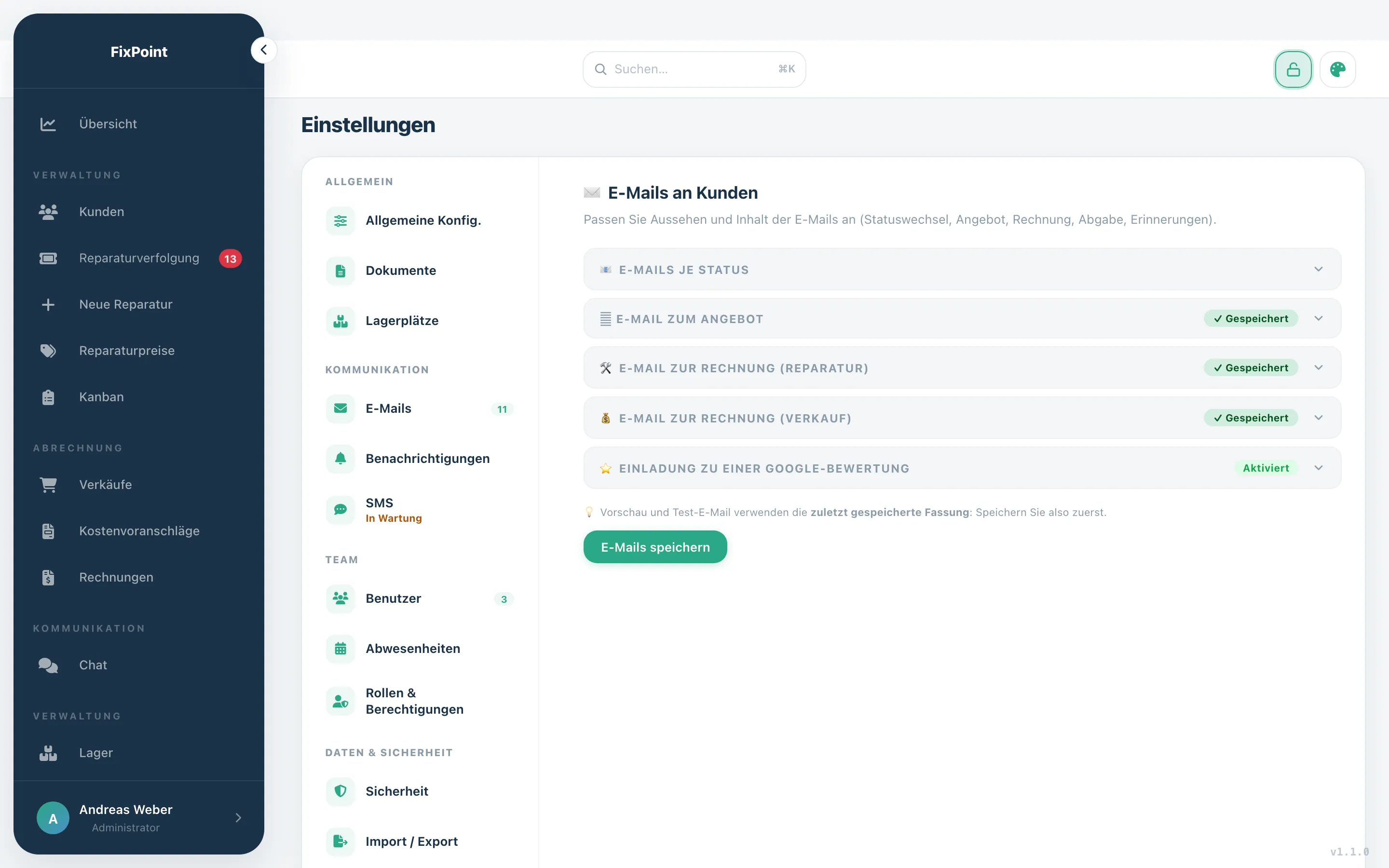
Task: Click Gespeichert badge on Angebot row
Action: click(1251, 319)
